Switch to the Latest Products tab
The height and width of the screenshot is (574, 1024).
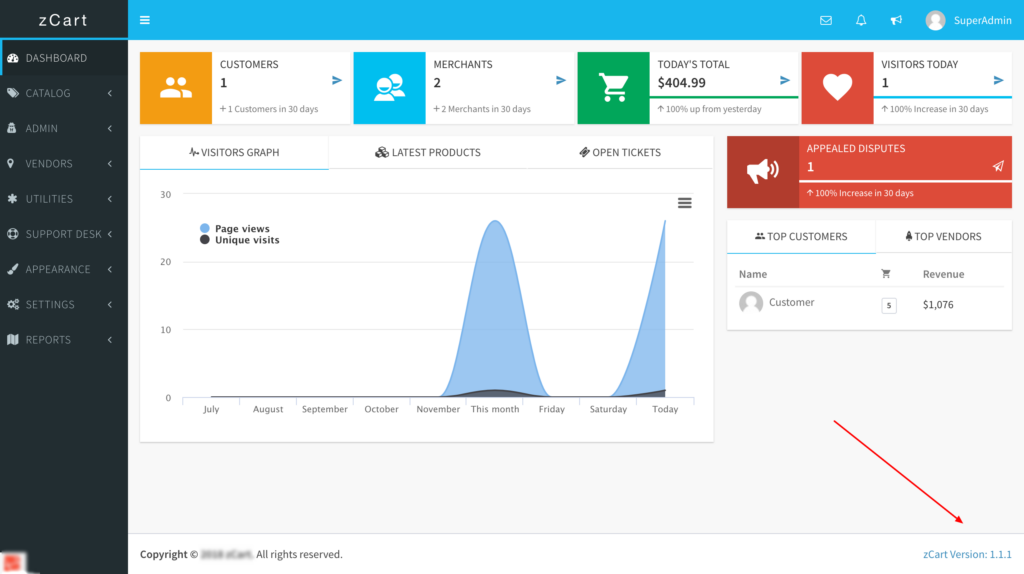(x=428, y=153)
